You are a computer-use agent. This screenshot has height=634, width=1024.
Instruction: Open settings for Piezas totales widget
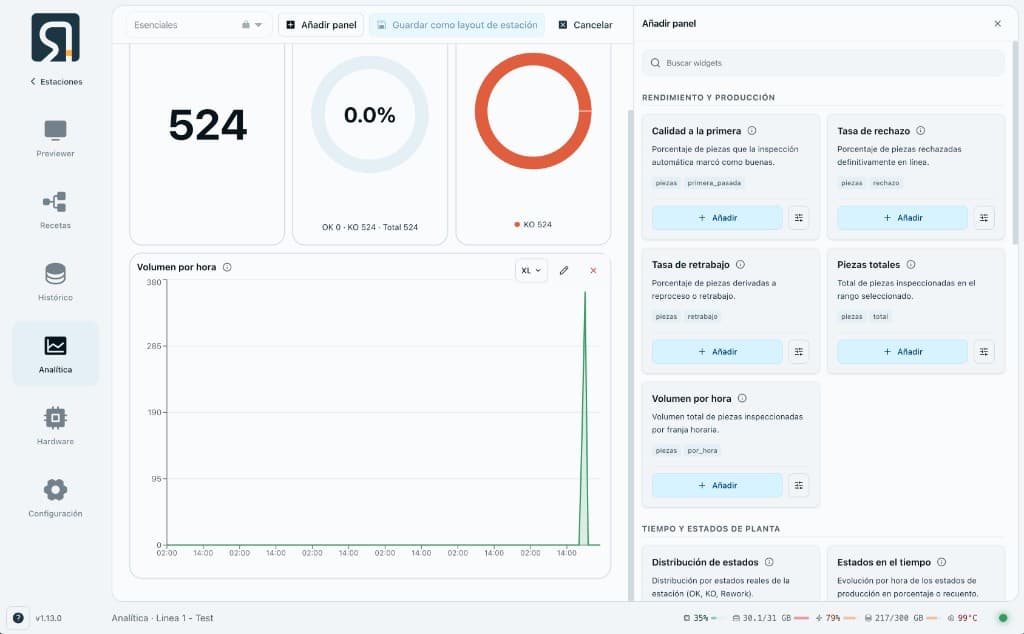pos(984,351)
